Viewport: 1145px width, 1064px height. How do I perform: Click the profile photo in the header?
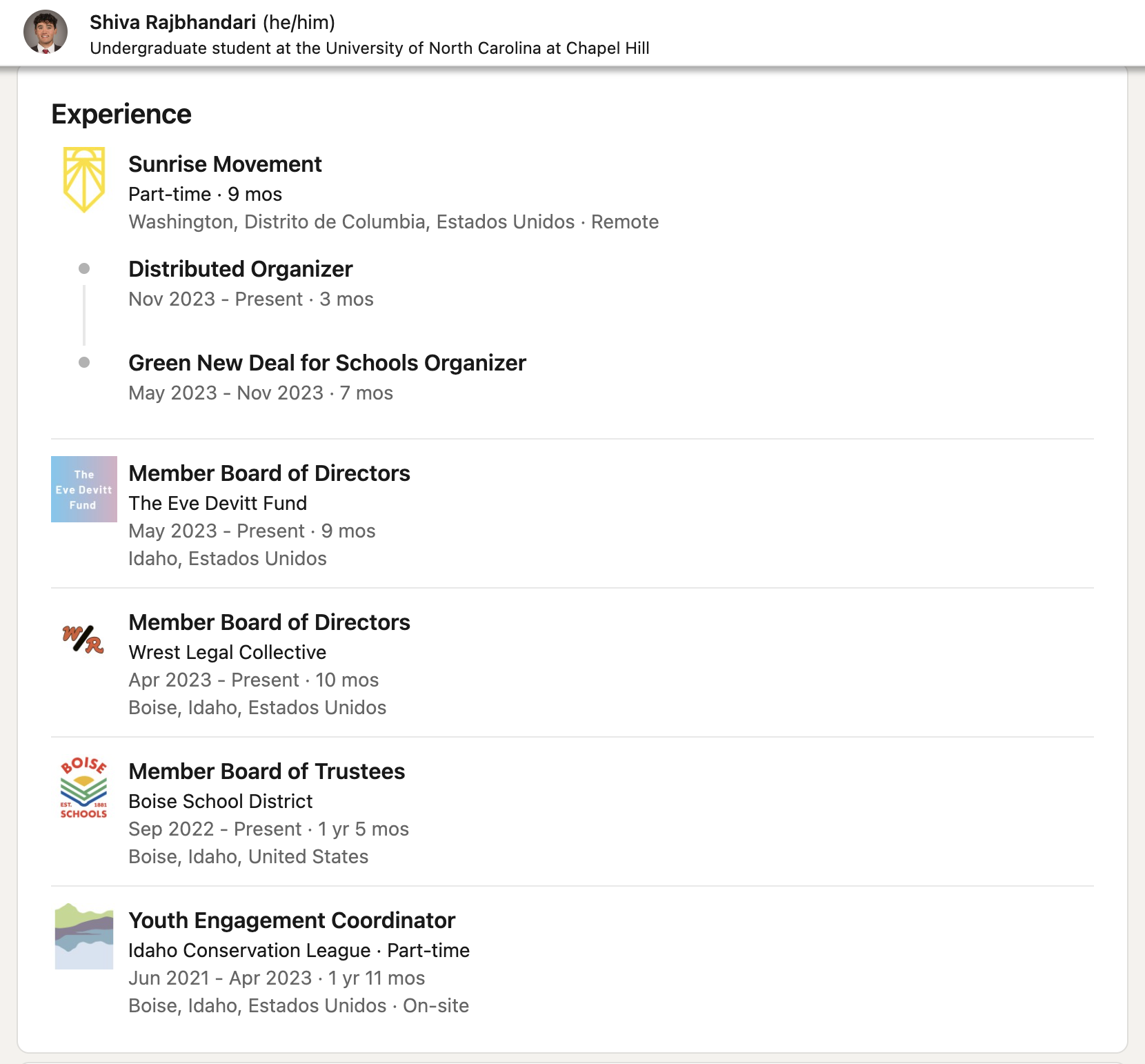(x=46, y=32)
